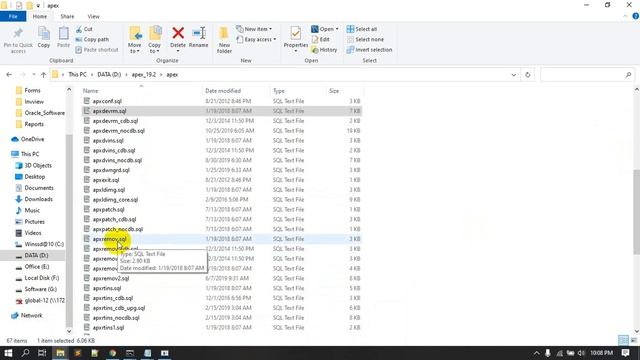
Task: Expand the address bar history dropdown
Action: (x=513, y=75)
